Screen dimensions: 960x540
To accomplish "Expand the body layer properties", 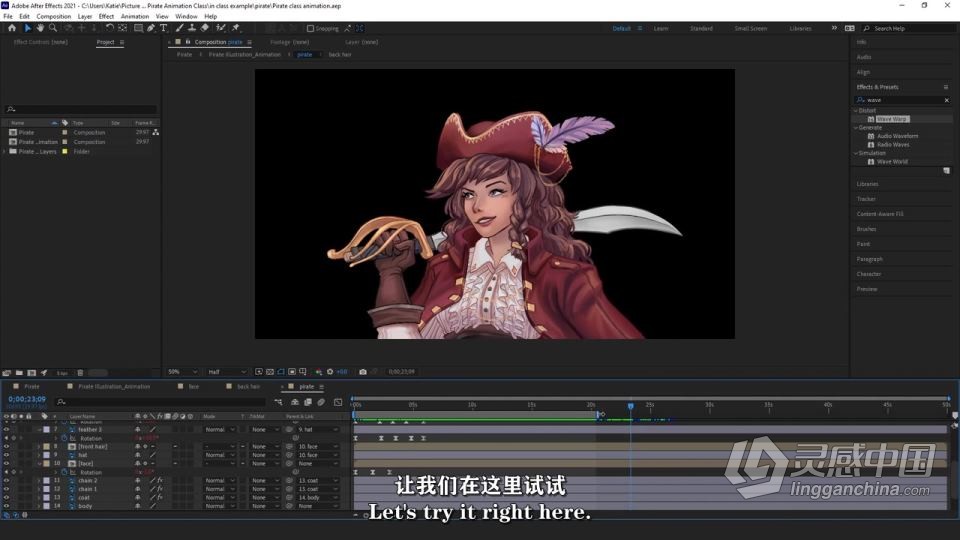I will (39, 506).
